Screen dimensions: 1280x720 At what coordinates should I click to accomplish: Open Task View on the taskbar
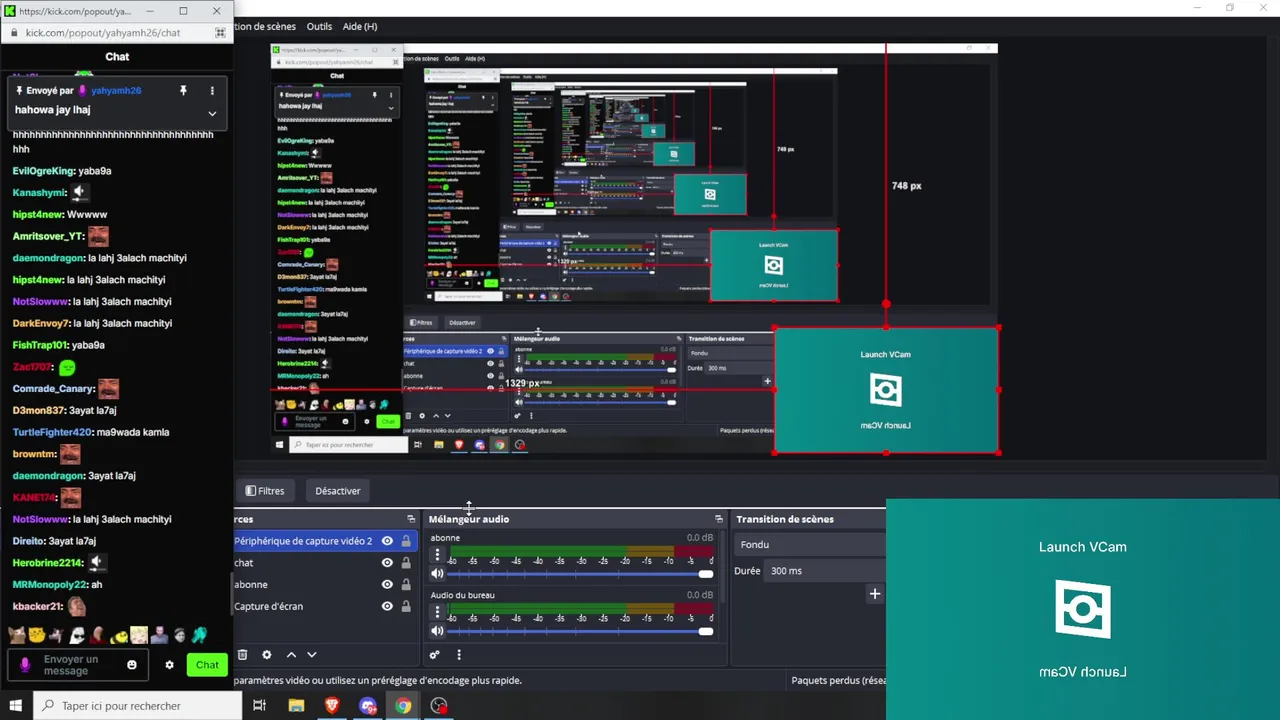pos(259,706)
